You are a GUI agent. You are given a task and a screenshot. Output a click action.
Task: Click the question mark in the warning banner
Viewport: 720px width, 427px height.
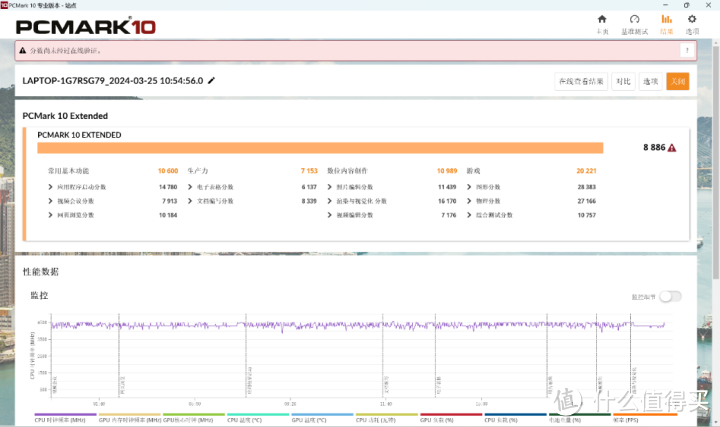[687, 50]
